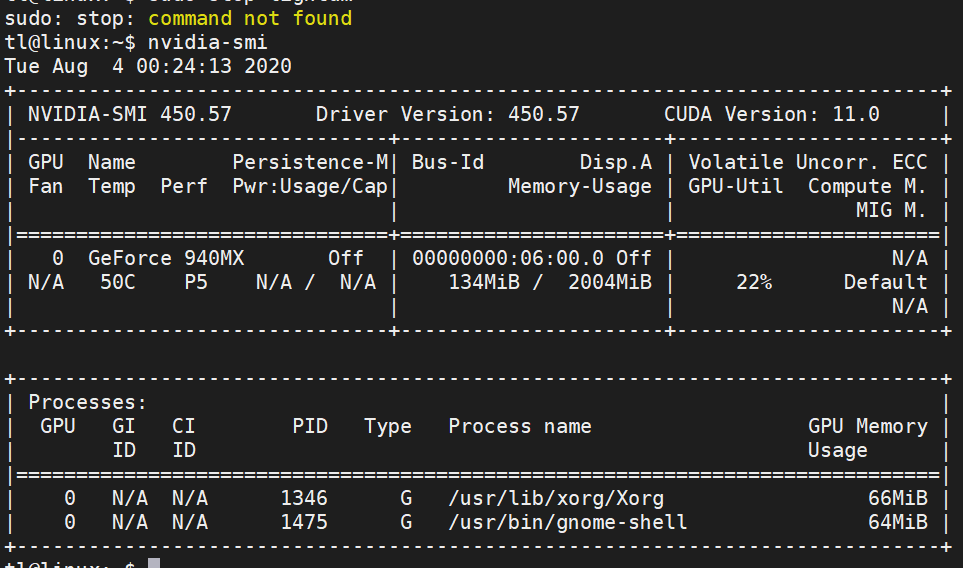The image size is (963, 568).
Task: Click the 'Name' column header
Action: (x=112, y=162)
